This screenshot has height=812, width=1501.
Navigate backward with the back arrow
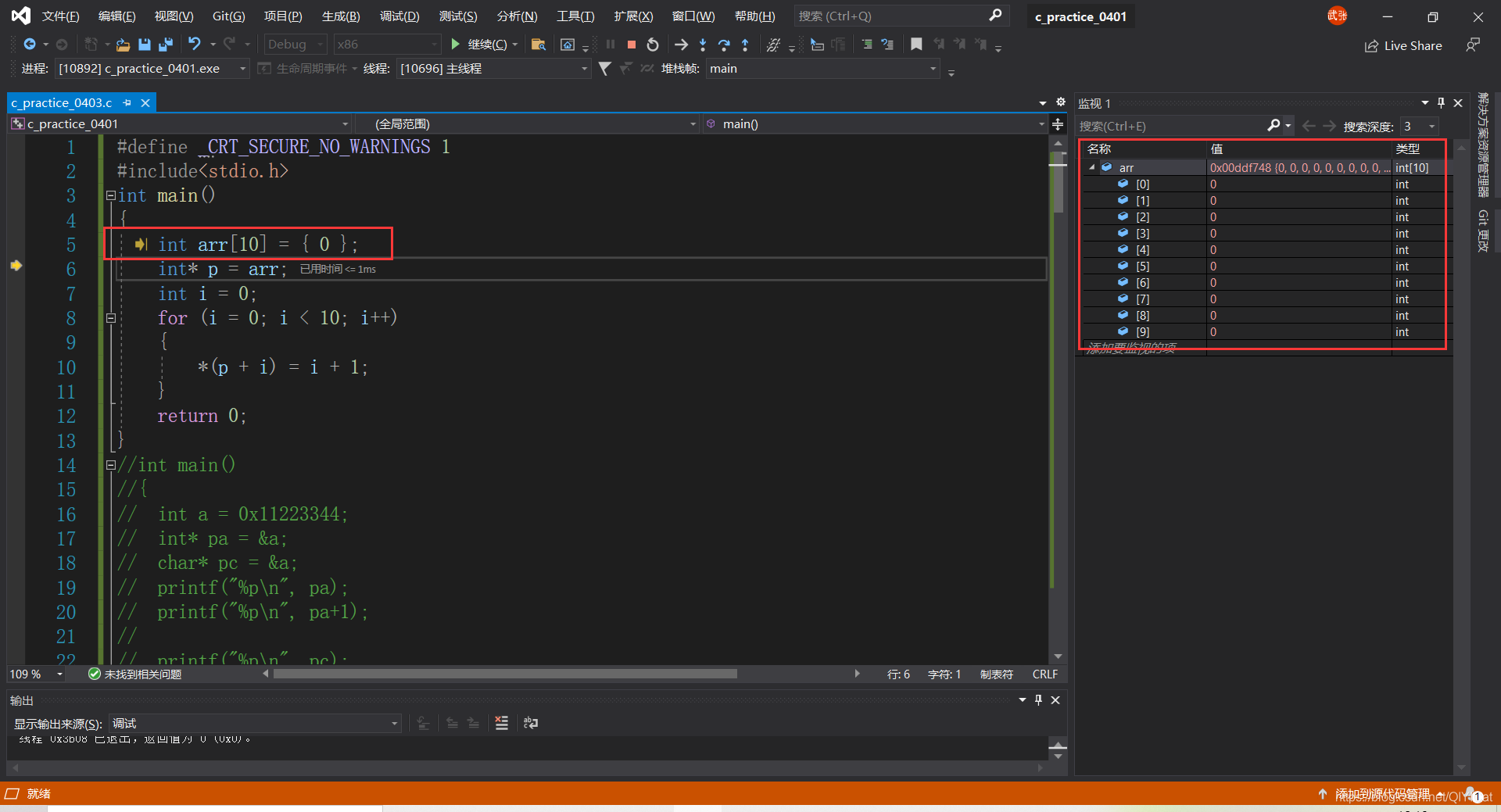click(30, 45)
